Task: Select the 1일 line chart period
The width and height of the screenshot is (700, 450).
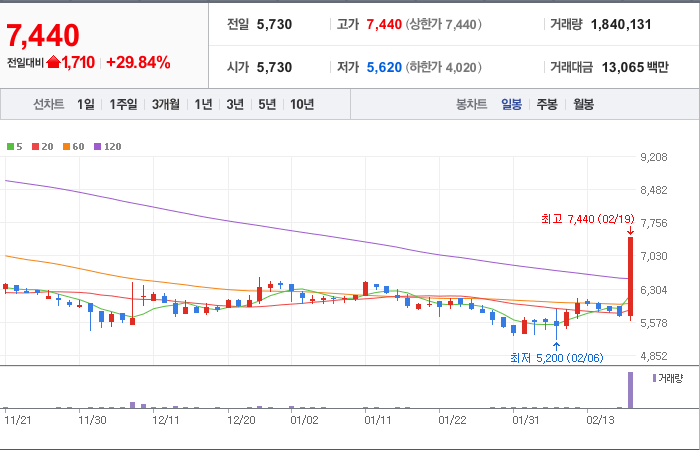Action: pos(86,105)
